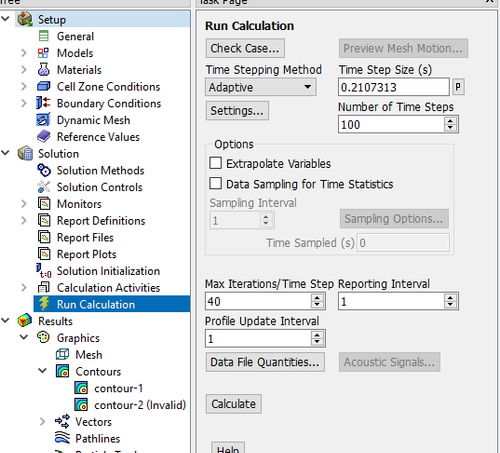
Task: Expand the Report Definitions node
Action: (24, 220)
